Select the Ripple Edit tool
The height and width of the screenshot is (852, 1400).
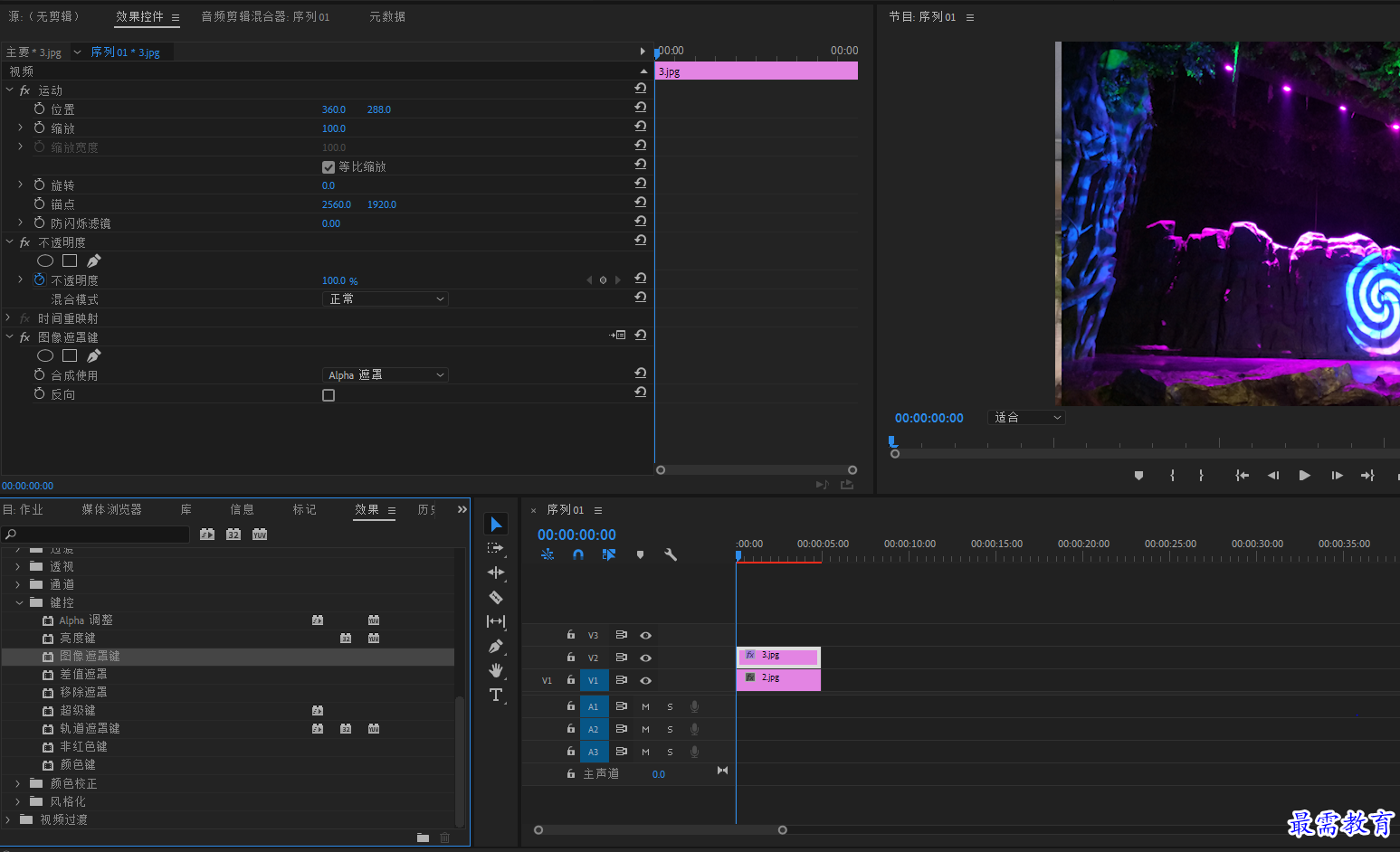496,573
